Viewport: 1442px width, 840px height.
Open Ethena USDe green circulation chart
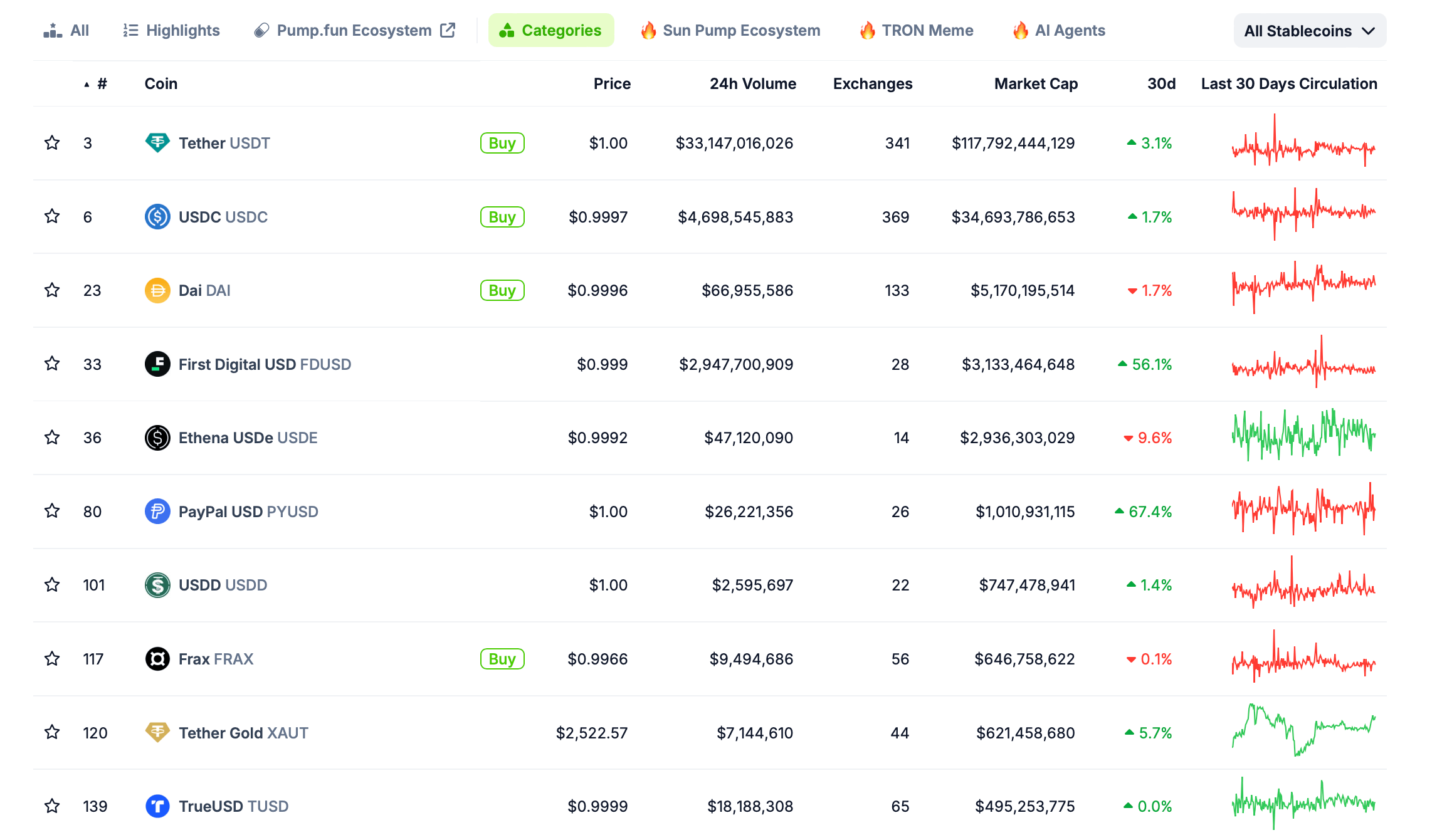(1303, 435)
